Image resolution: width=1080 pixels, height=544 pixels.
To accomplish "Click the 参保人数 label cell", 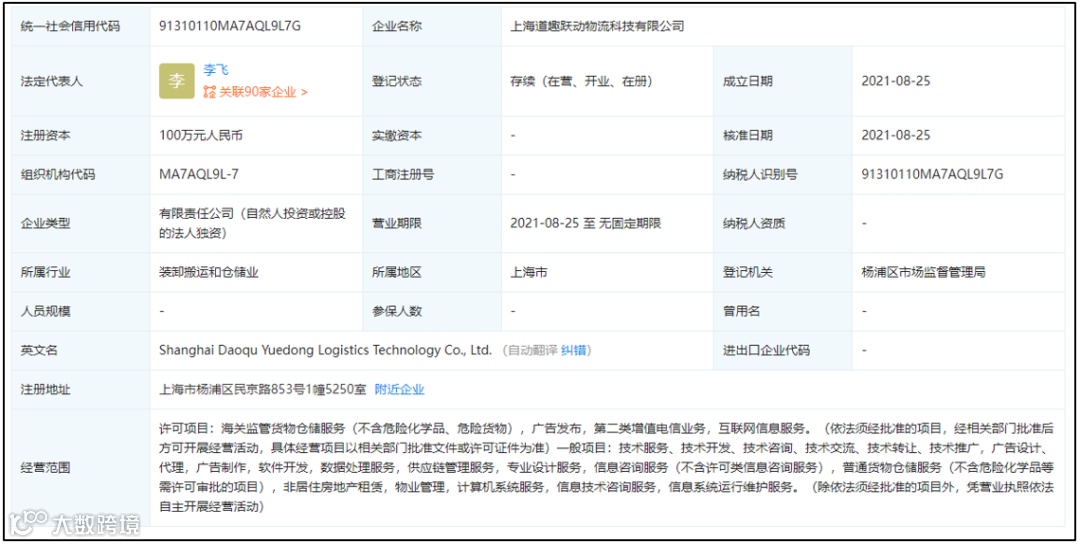I will pos(432,311).
